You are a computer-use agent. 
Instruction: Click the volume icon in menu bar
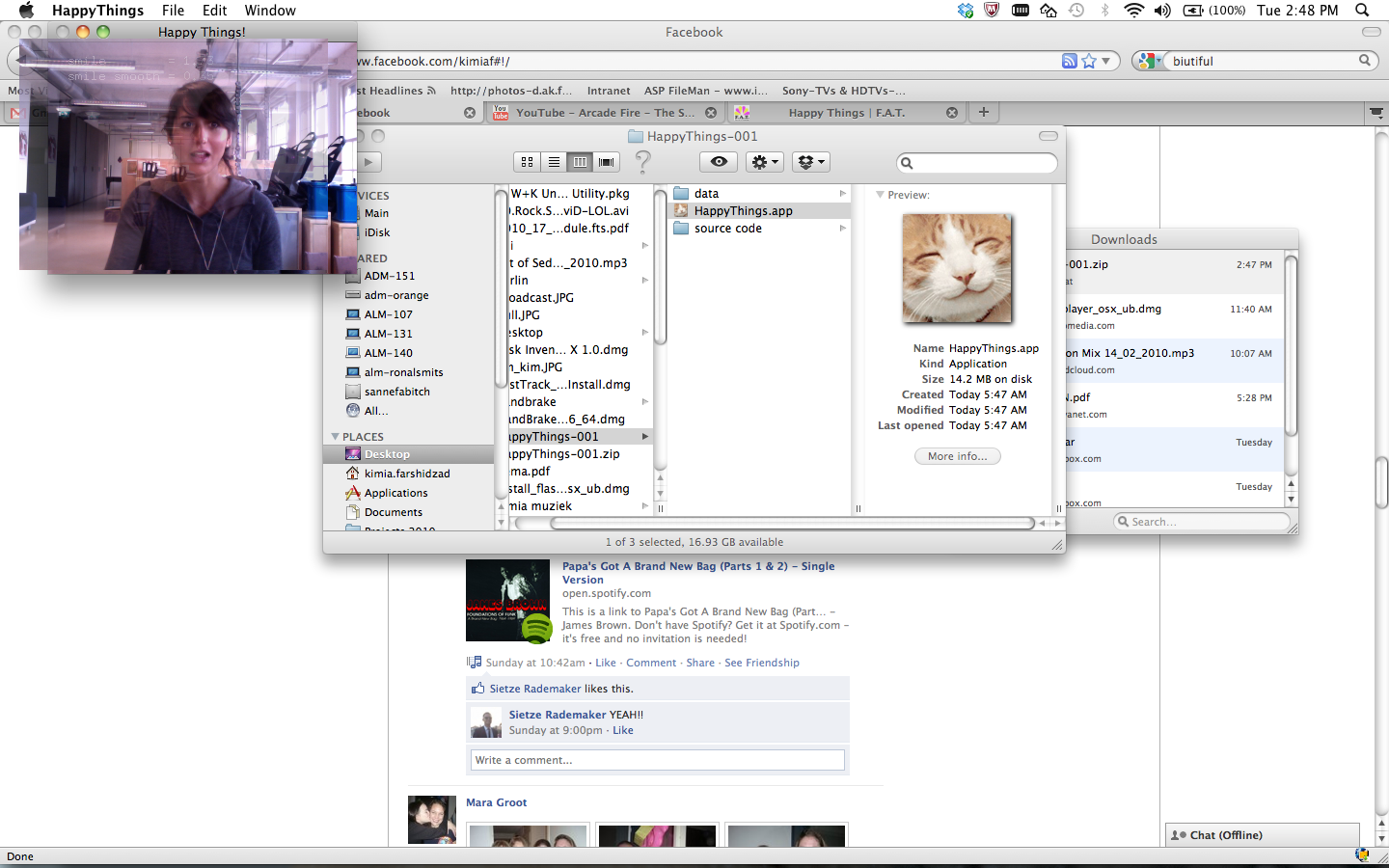1162,11
